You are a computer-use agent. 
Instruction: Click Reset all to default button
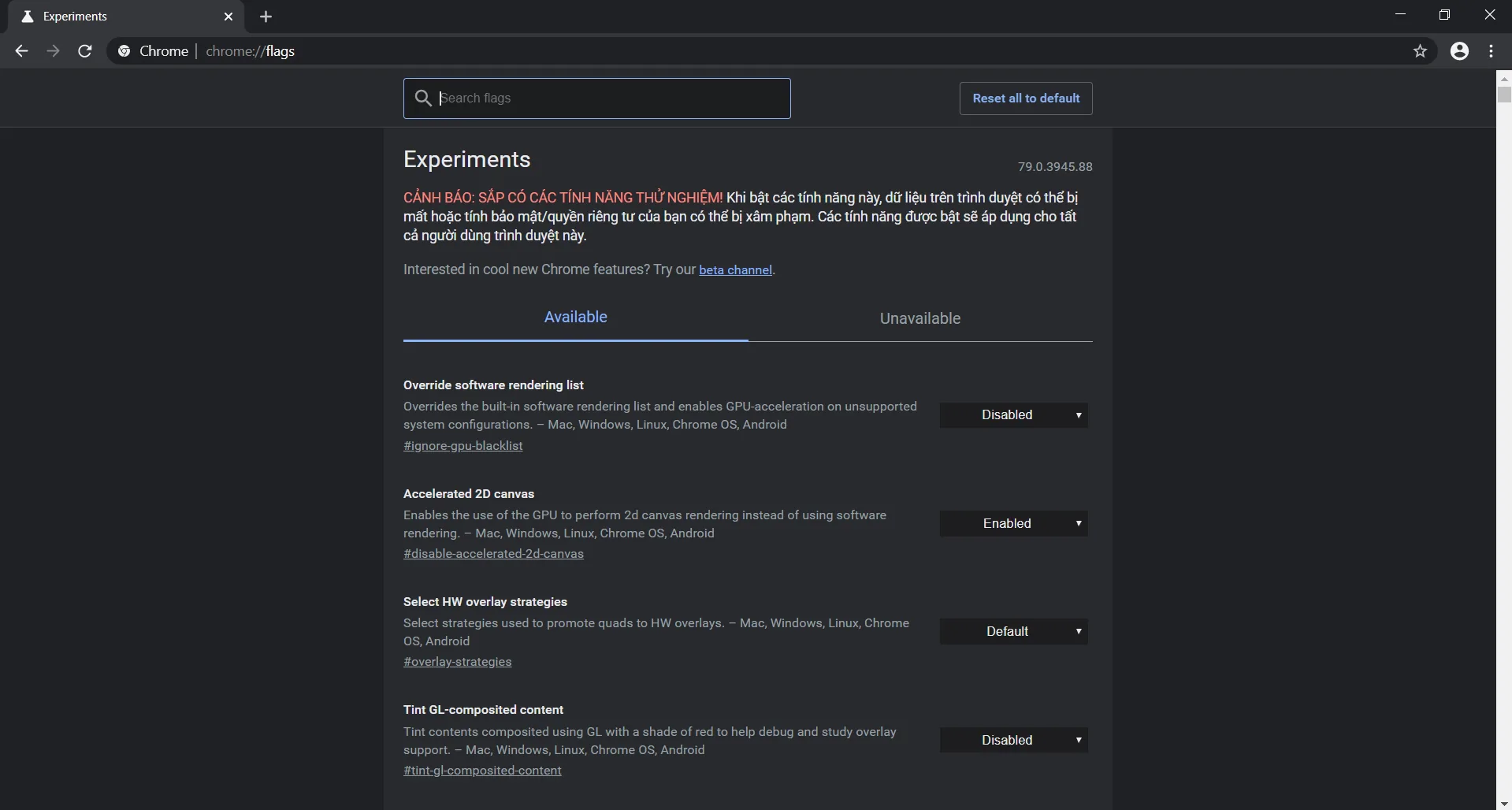(x=1026, y=98)
